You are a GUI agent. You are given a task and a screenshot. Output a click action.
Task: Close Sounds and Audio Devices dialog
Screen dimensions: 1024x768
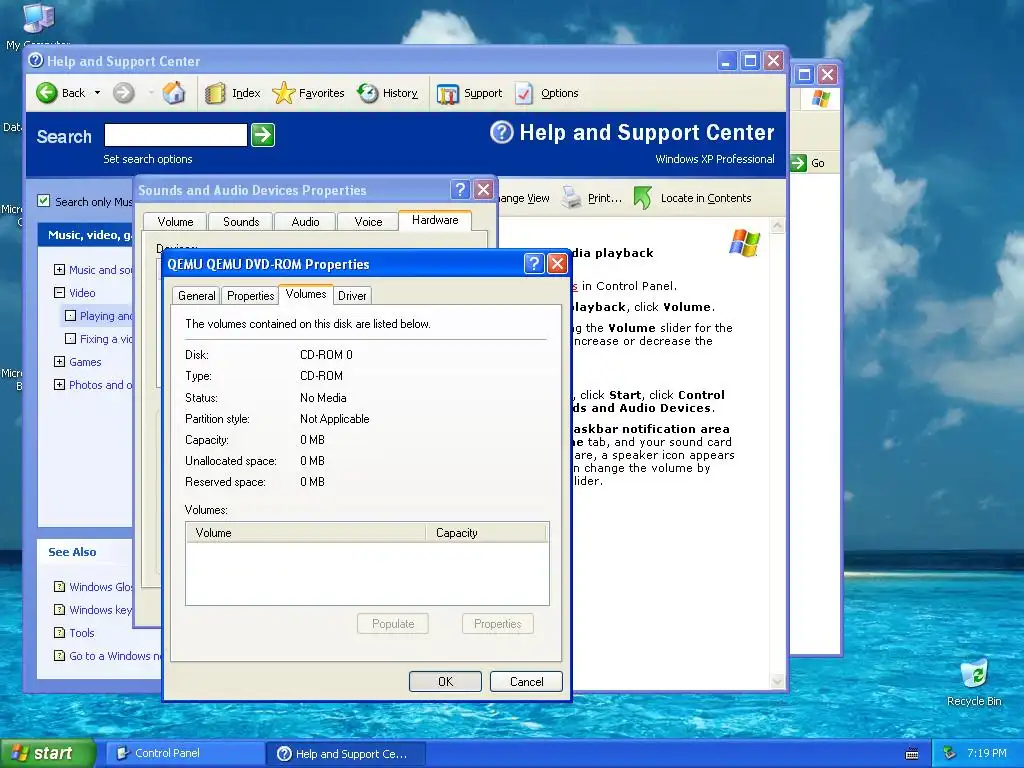click(483, 189)
